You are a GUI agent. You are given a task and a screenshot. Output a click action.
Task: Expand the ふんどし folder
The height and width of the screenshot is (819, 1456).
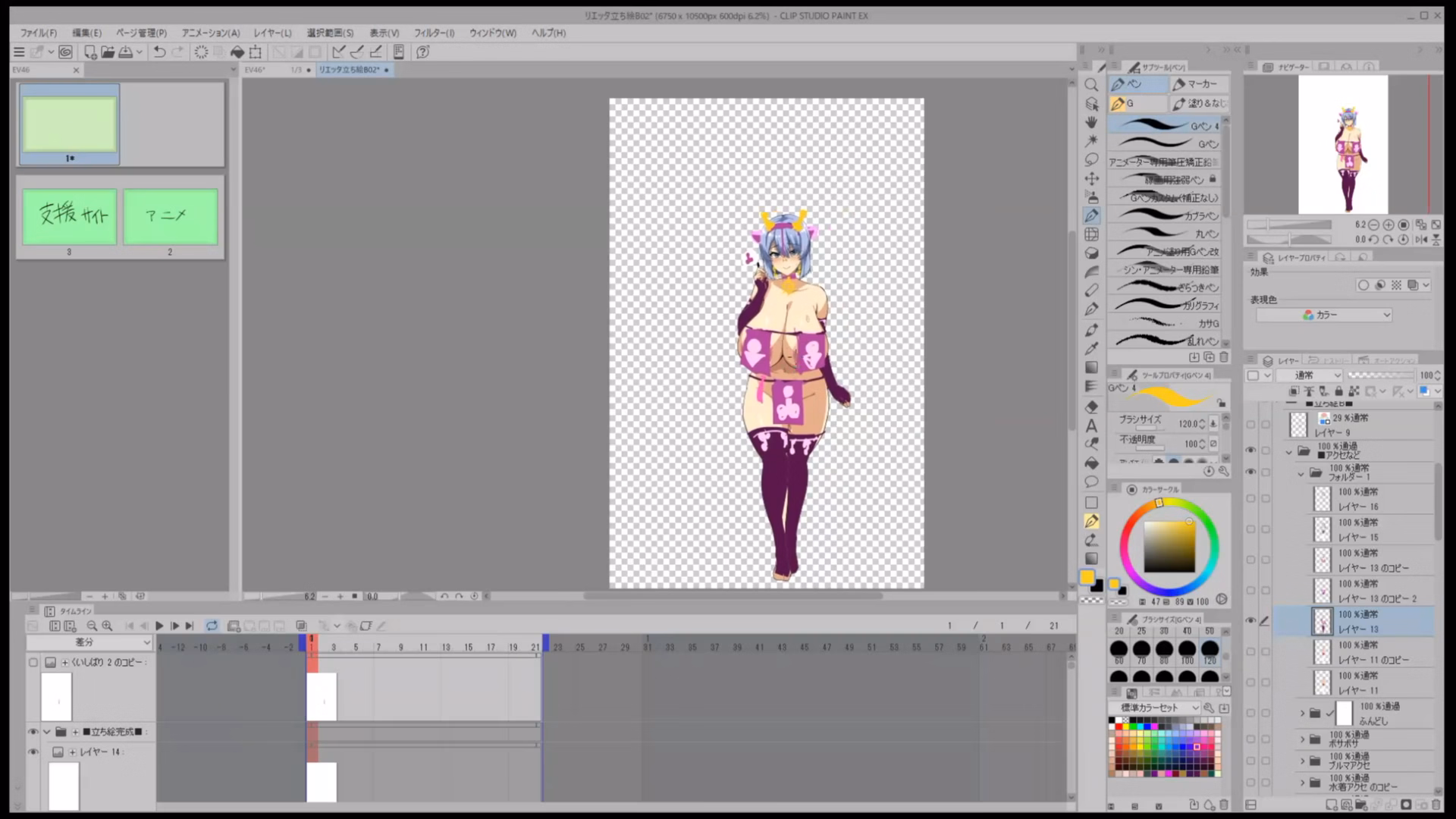tap(1302, 713)
